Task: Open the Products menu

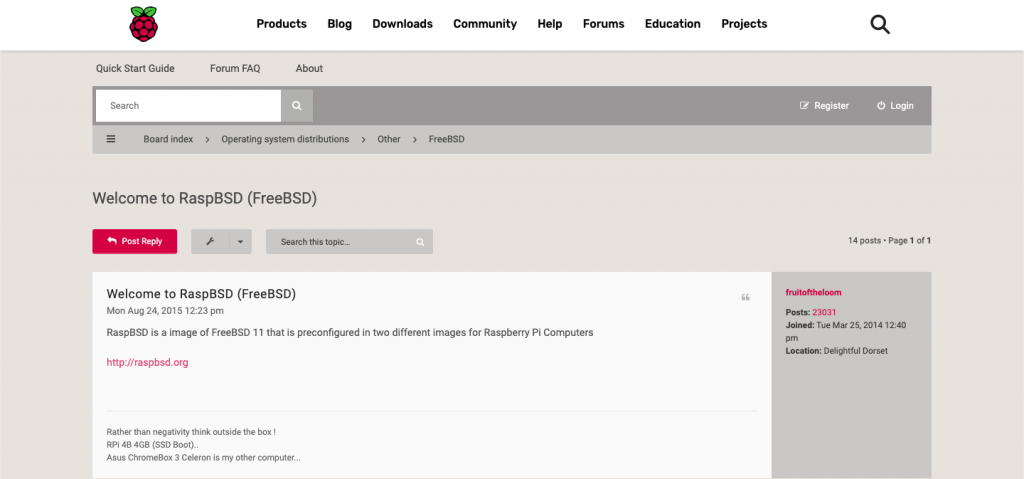Action: [x=281, y=24]
